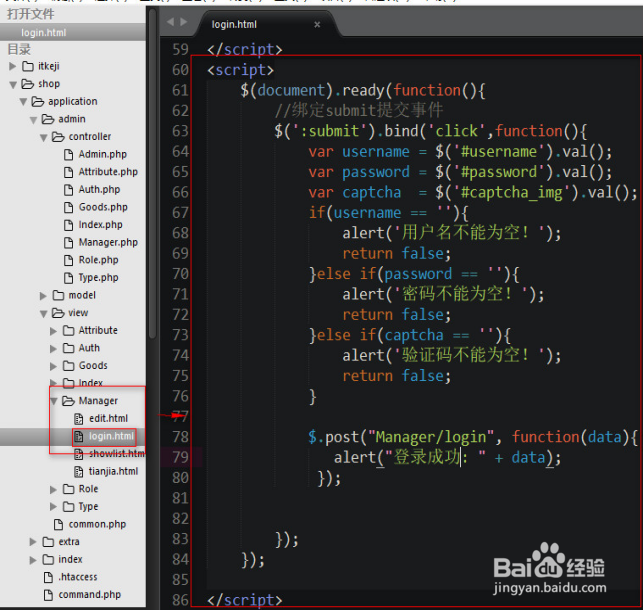Collapse the controller folder arrow

pyautogui.click(x=44, y=137)
